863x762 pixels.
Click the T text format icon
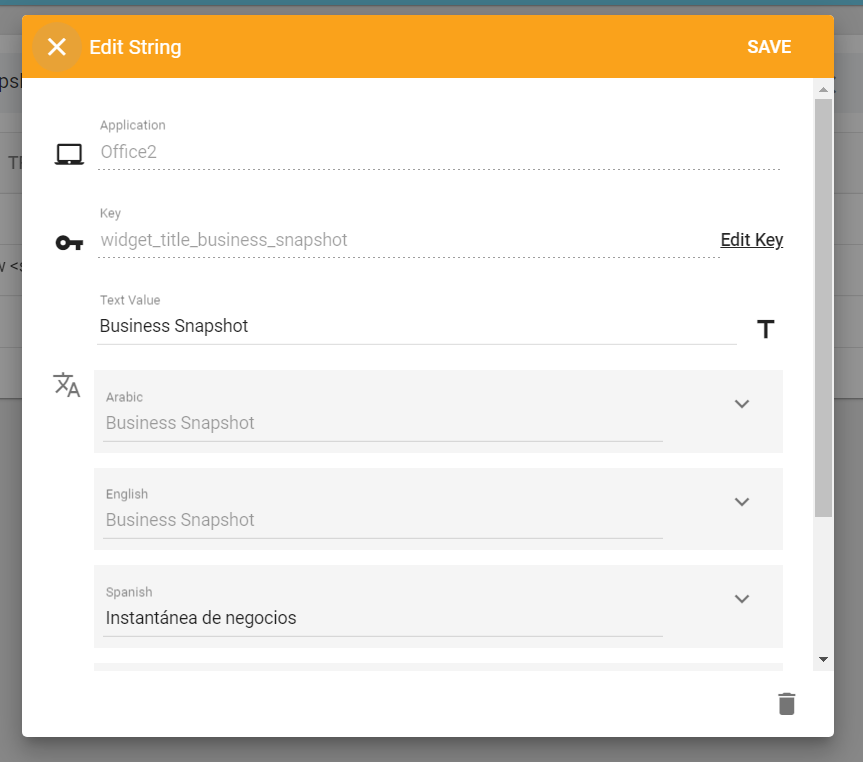click(765, 329)
